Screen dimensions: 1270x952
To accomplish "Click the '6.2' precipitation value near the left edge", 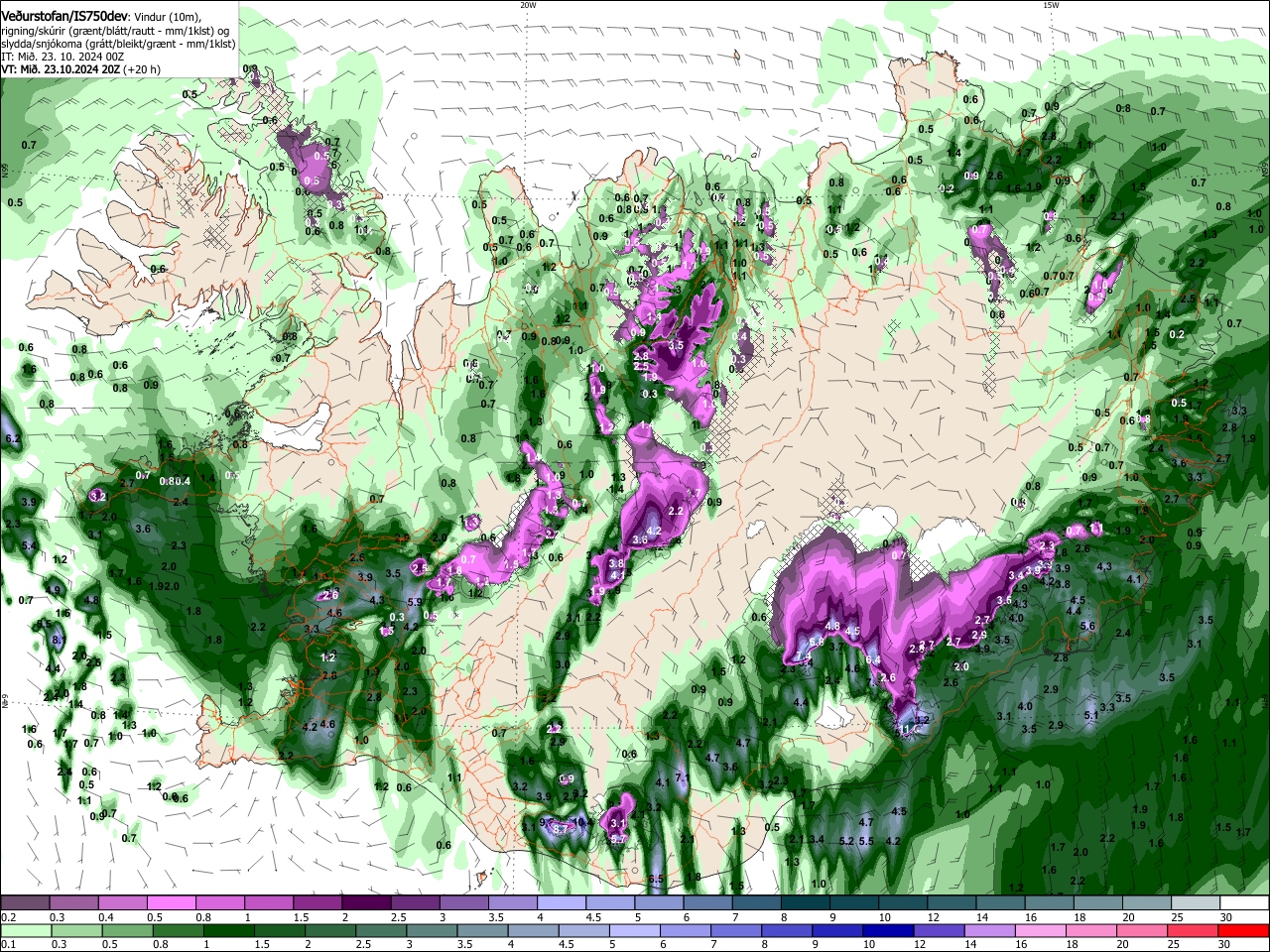I will pyautogui.click(x=13, y=438).
